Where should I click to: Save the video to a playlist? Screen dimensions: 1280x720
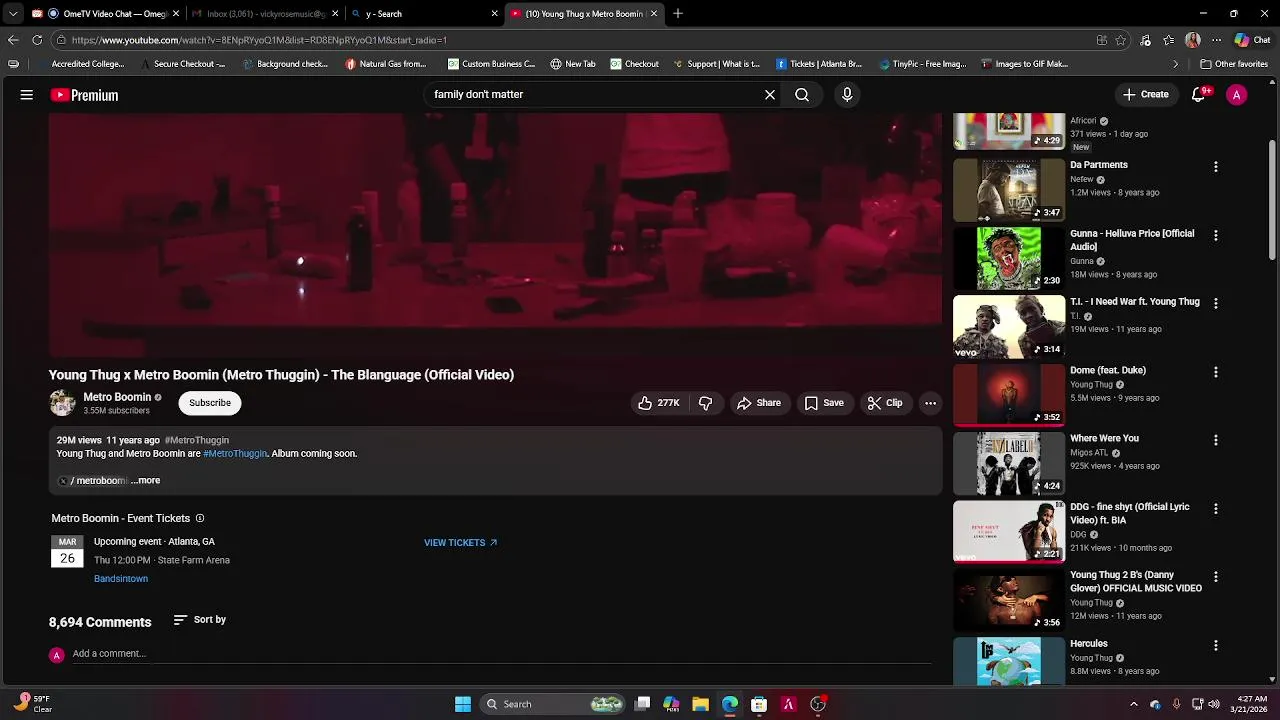824,403
